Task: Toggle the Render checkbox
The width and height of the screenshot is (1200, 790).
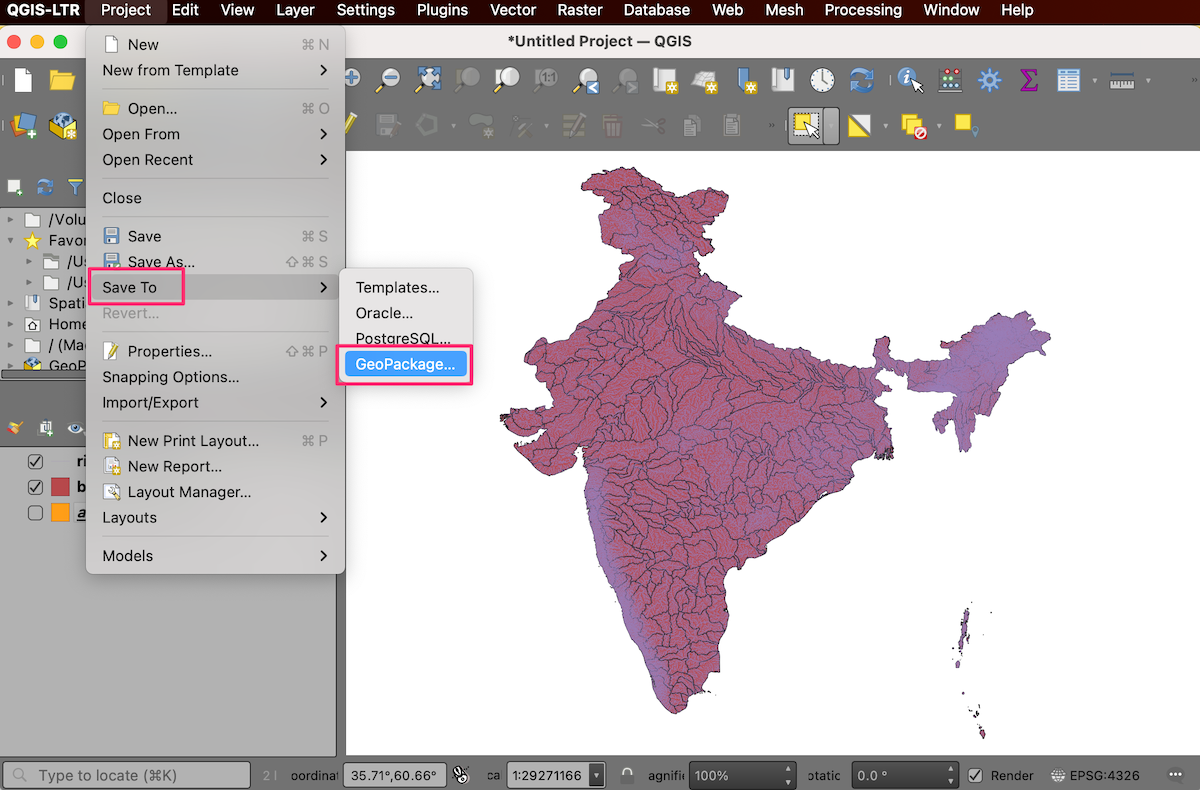Action: [x=975, y=776]
